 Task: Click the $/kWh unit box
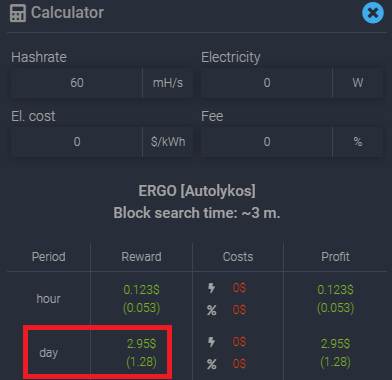click(x=168, y=142)
